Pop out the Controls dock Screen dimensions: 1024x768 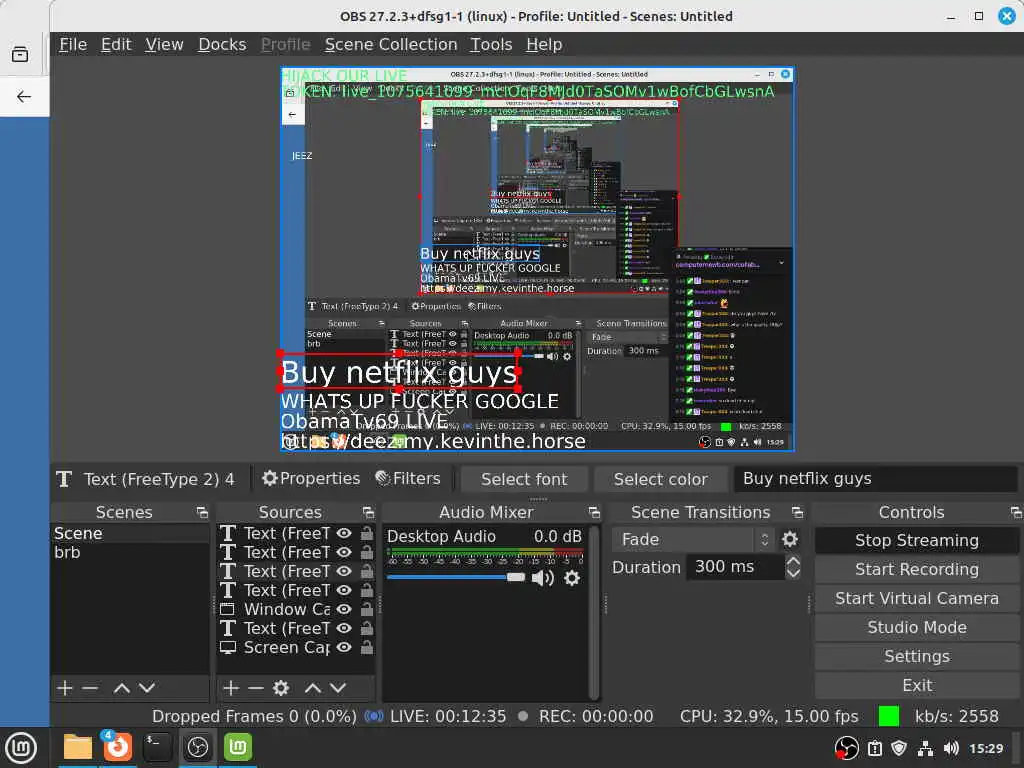pos(1016,513)
